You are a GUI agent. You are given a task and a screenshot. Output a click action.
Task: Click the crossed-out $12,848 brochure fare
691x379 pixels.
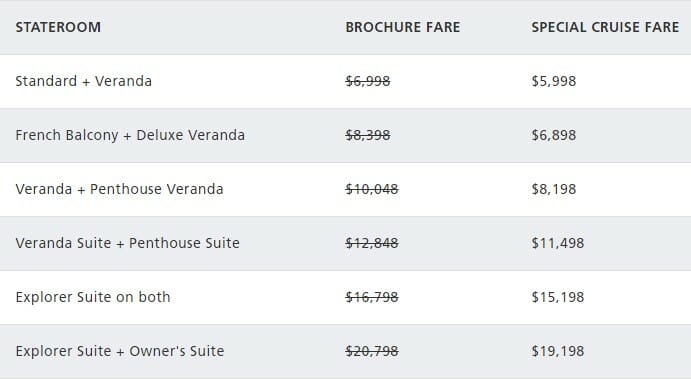tap(372, 243)
